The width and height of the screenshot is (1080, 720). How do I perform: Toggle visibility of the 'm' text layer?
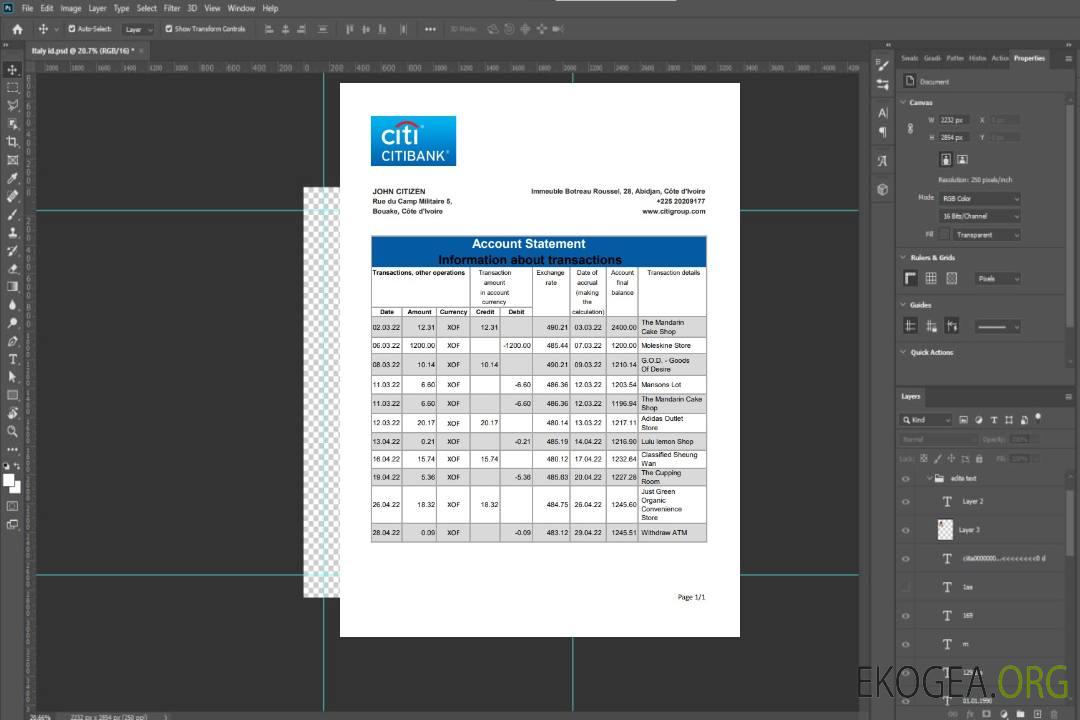(906, 645)
